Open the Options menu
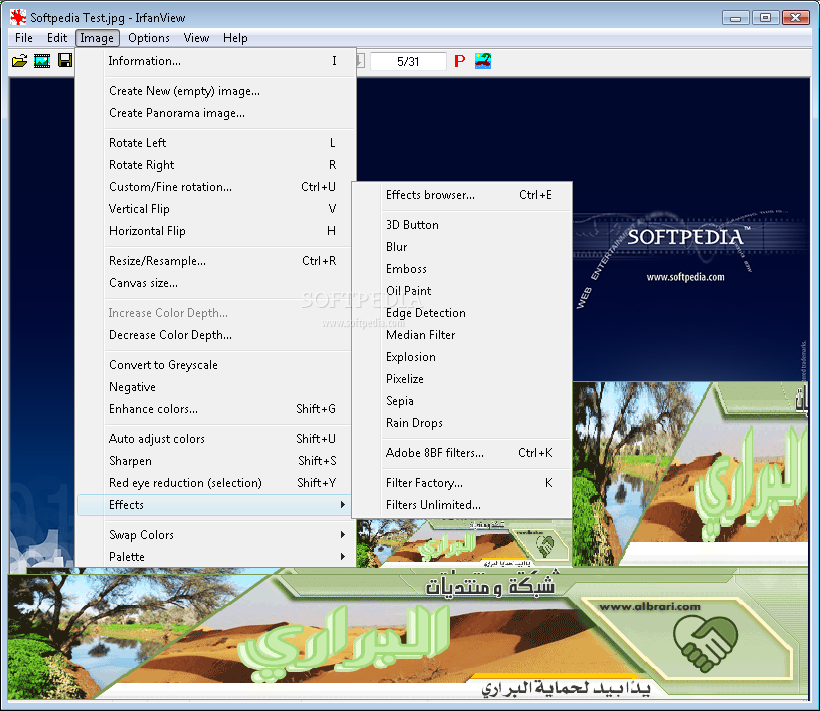The image size is (820, 711). [x=149, y=38]
